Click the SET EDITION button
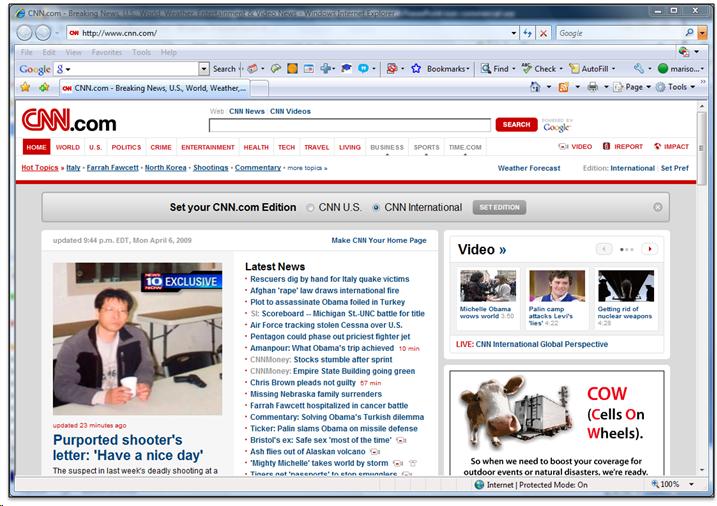 coord(499,208)
